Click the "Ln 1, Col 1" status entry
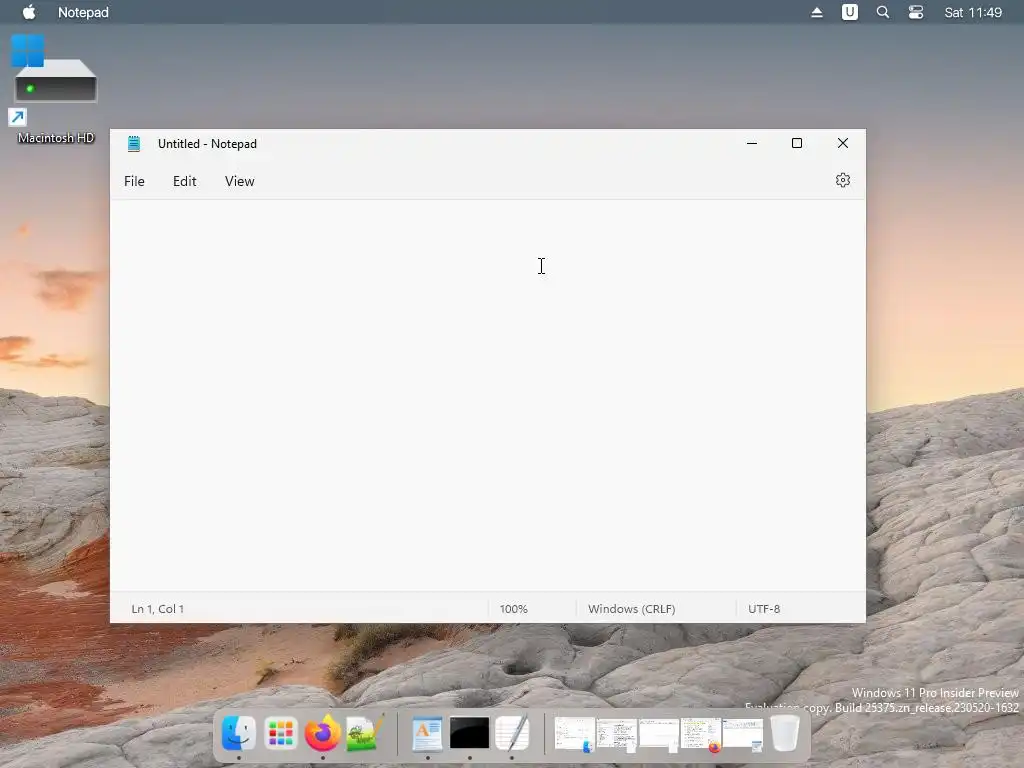The width and height of the screenshot is (1024, 768). pos(157,609)
